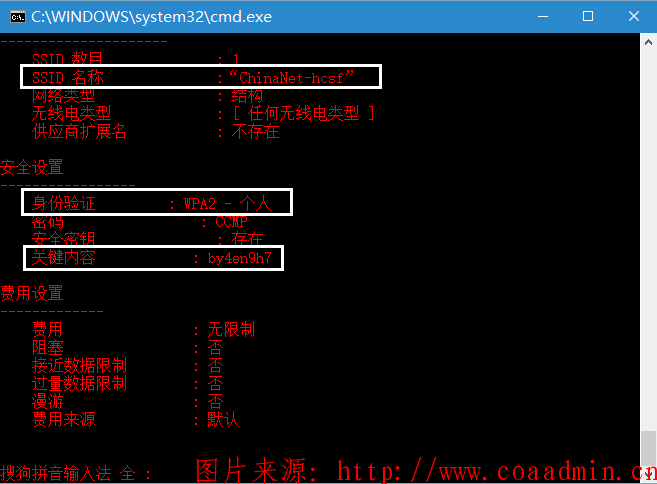This screenshot has height=484, width=657.
Task: Click the cmd.exe icon in title bar
Action: pyautogui.click(x=18, y=17)
